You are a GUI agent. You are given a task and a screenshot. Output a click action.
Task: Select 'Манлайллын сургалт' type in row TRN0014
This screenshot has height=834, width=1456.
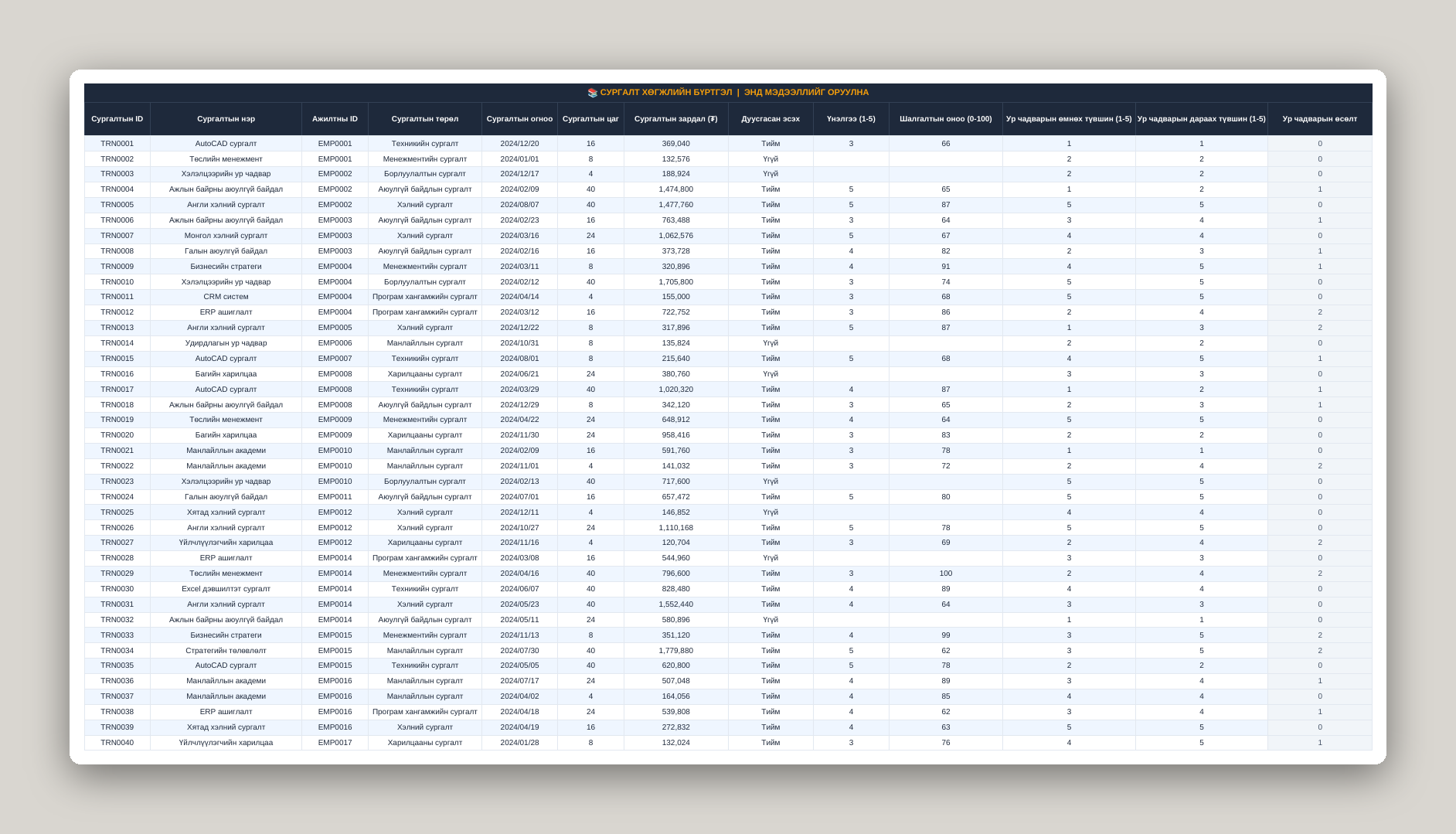(x=425, y=343)
